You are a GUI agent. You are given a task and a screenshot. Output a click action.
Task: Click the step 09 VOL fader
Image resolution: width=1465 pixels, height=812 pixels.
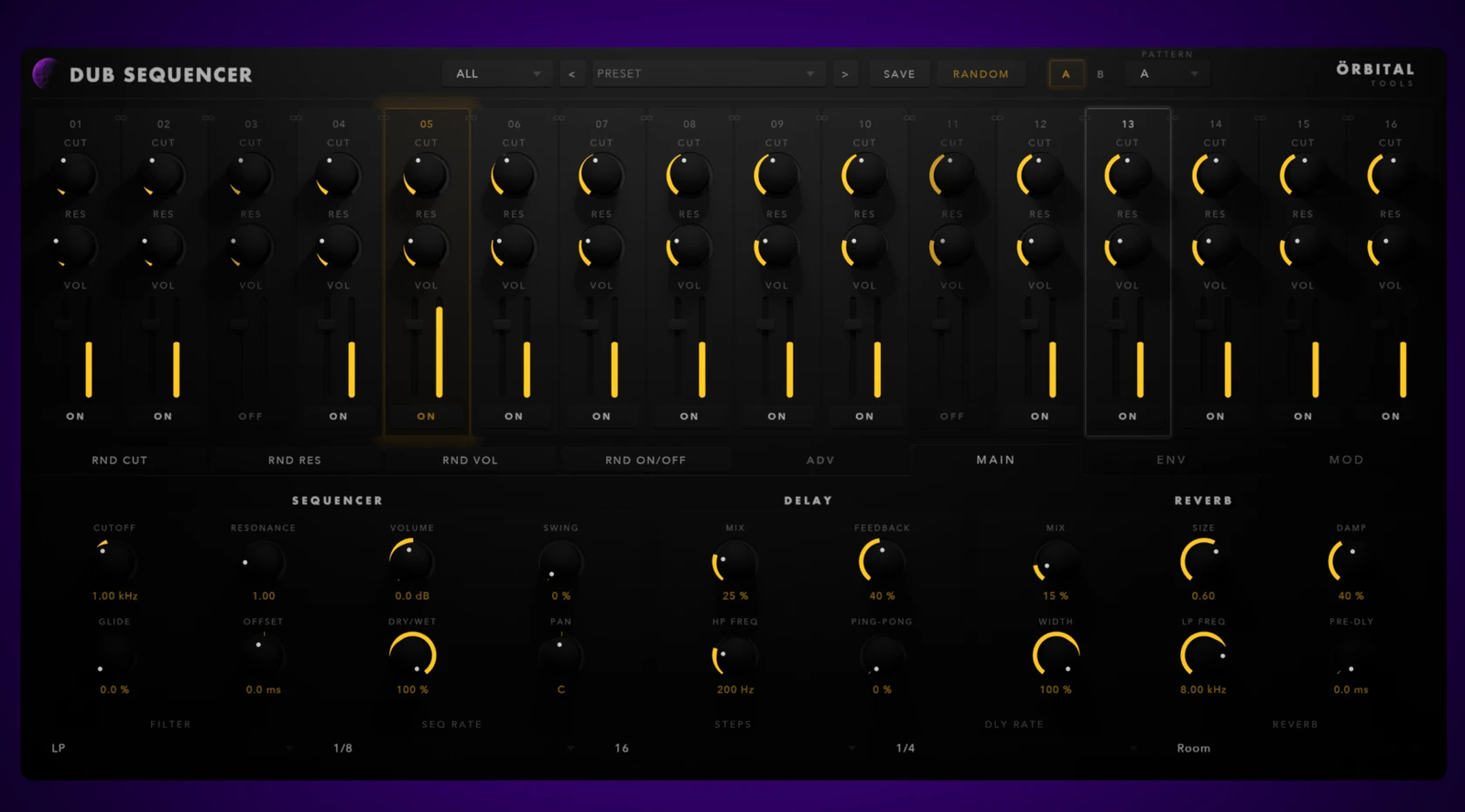pyautogui.click(x=765, y=326)
